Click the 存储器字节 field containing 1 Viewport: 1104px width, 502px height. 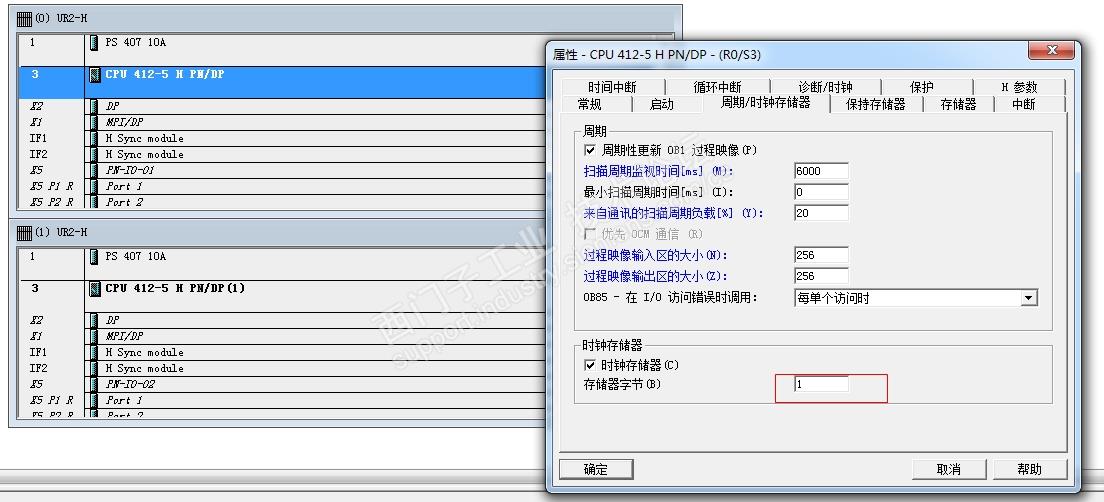(x=821, y=384)
